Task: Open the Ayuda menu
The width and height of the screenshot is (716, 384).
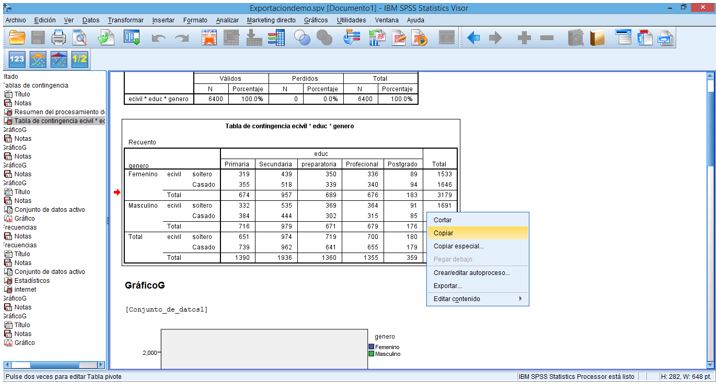Action: point(416,20)
